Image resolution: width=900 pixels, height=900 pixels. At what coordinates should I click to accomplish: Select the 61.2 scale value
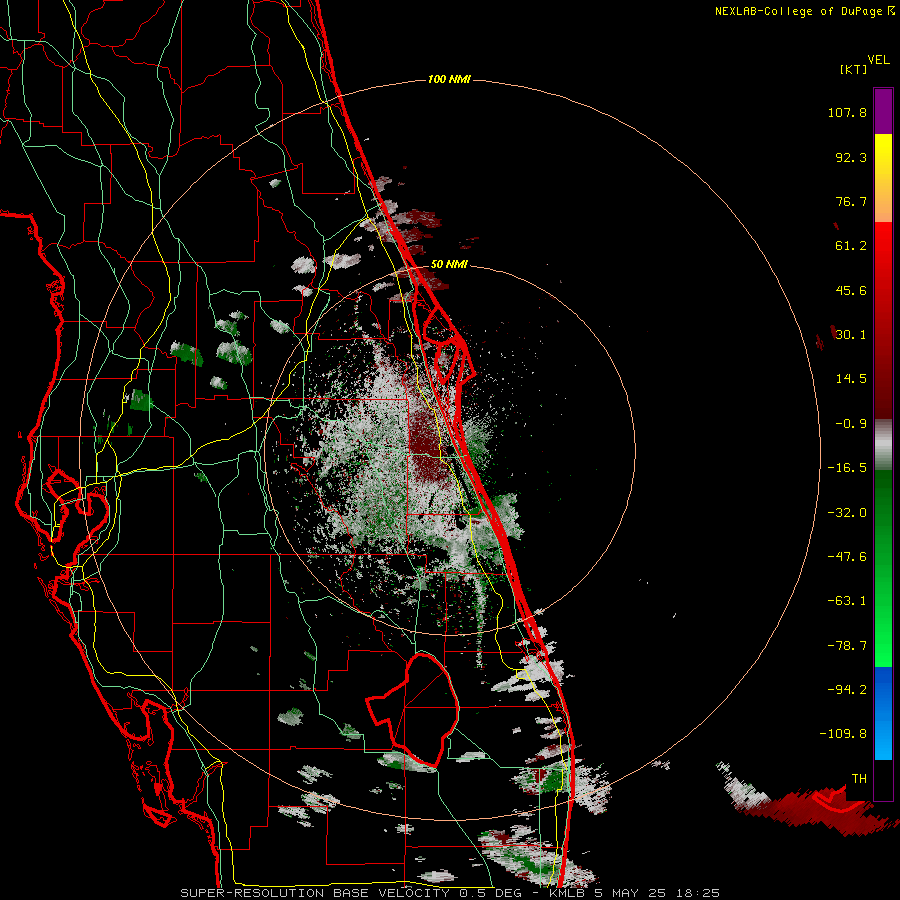pos(851,246)
